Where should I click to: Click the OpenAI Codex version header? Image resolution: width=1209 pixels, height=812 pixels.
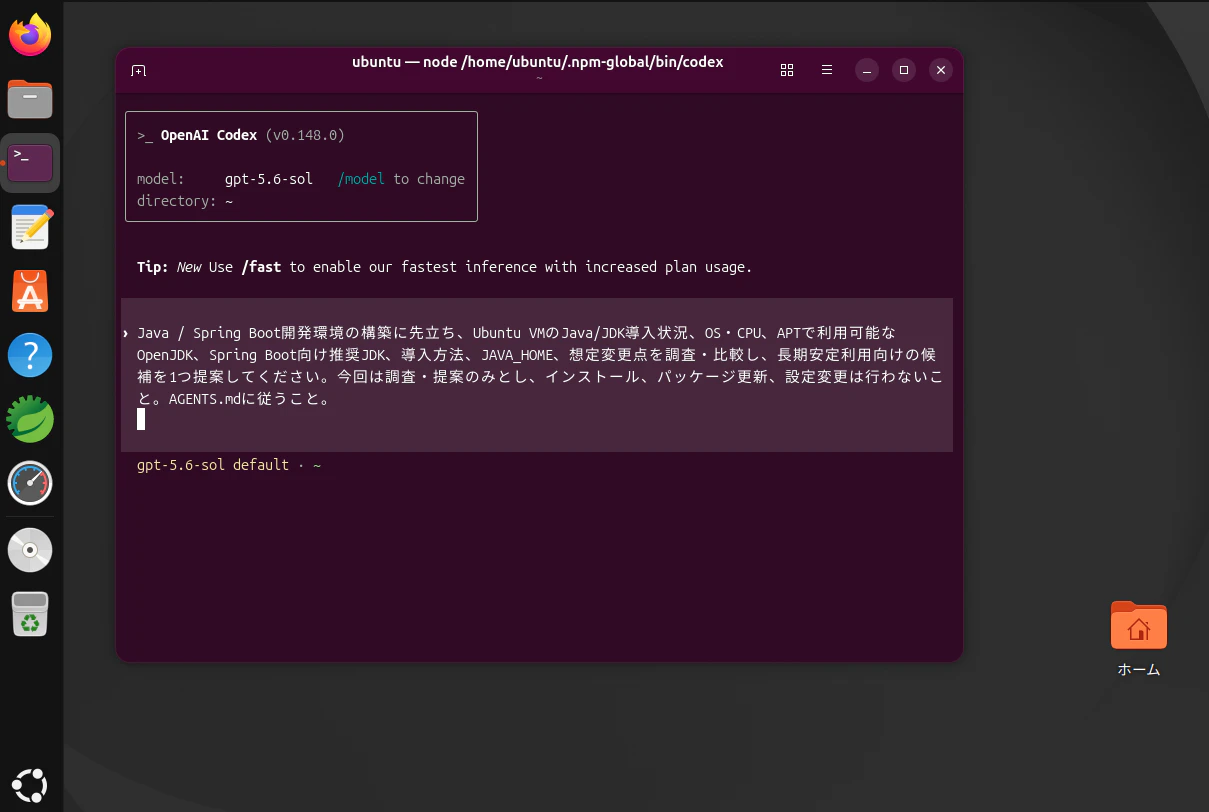click(x=241, y=135)
